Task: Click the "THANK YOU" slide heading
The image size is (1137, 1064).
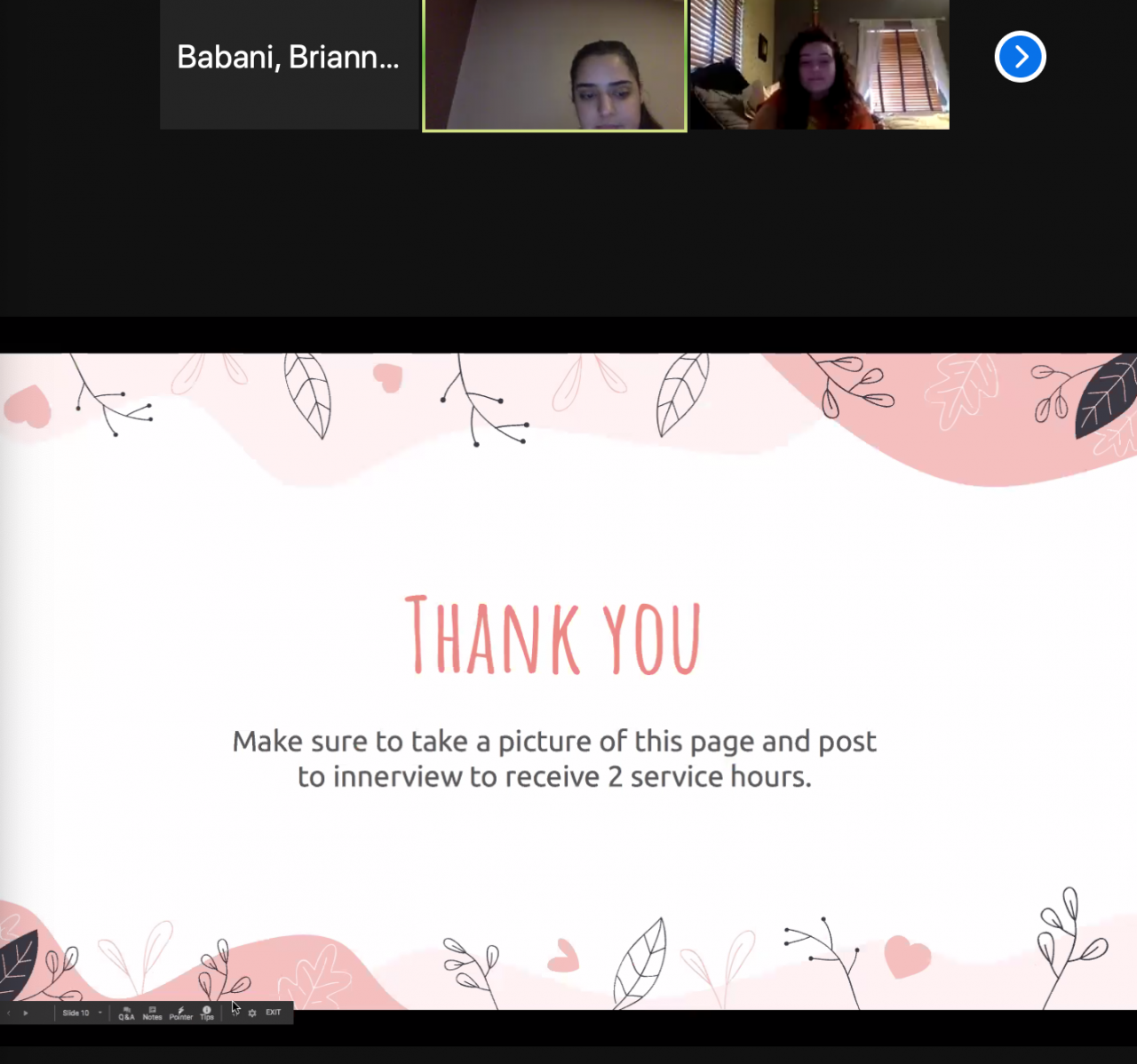Action: (553, 635)
